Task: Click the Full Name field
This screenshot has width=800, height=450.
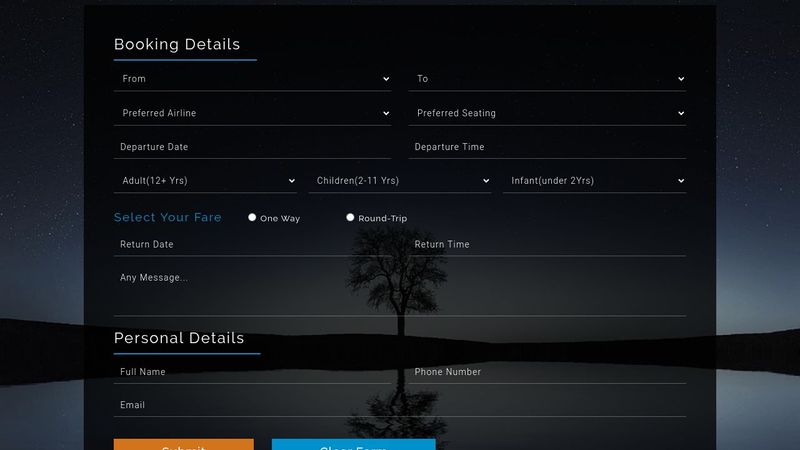Action: pos(253,372)
